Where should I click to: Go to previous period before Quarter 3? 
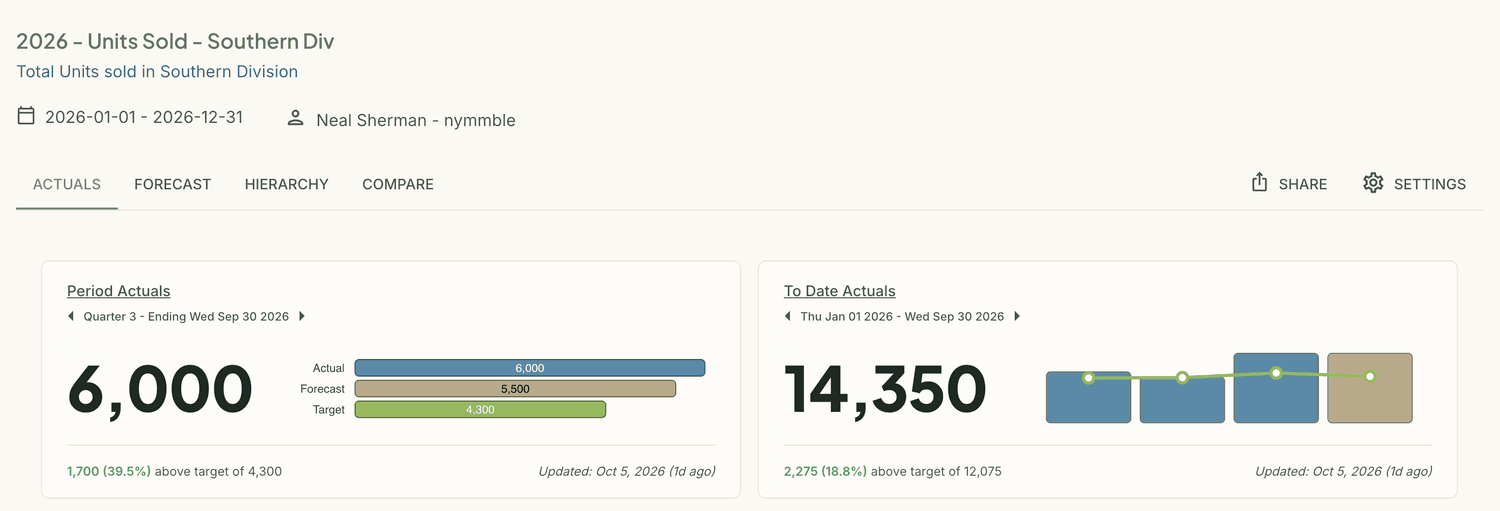(x=71, y=316)
